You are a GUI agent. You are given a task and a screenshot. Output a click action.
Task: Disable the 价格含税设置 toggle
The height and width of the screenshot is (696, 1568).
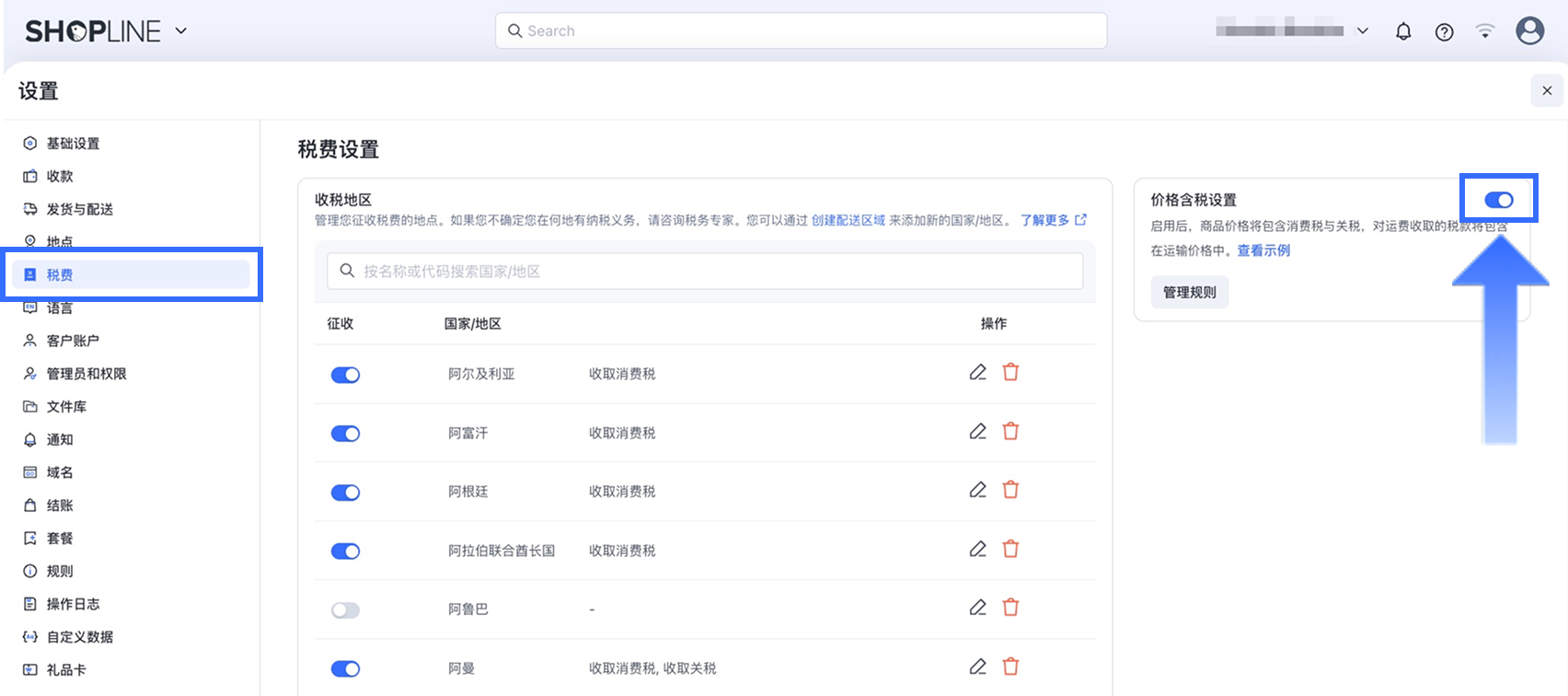(x=1498, y=200)
